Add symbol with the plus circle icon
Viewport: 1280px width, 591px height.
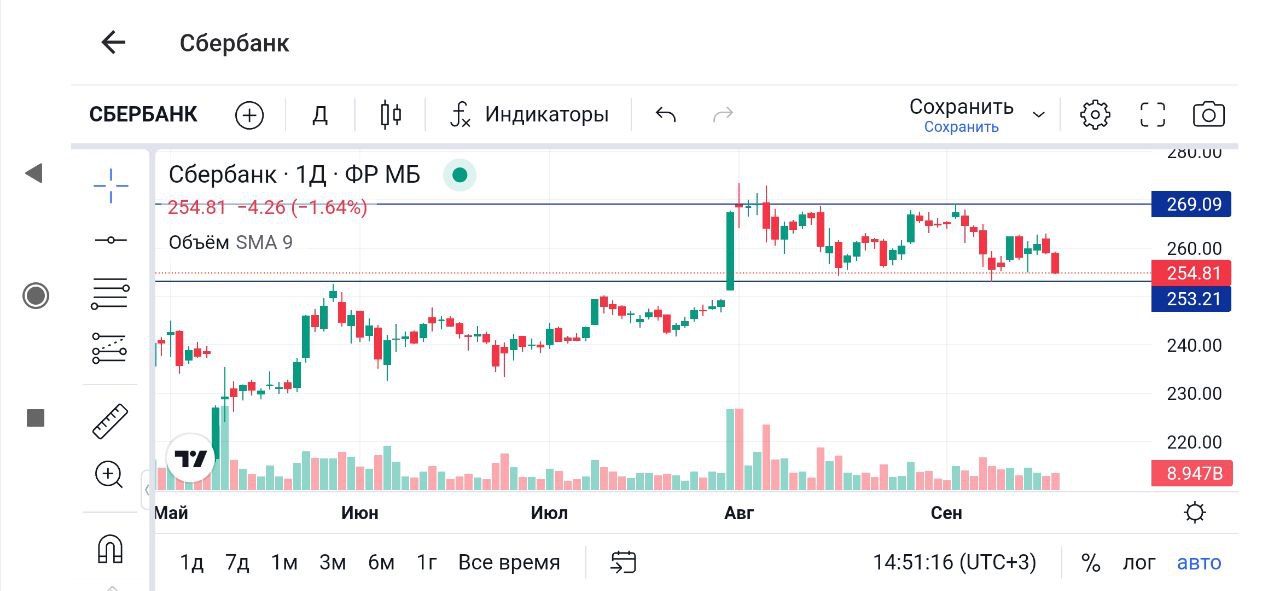[249, 115]
